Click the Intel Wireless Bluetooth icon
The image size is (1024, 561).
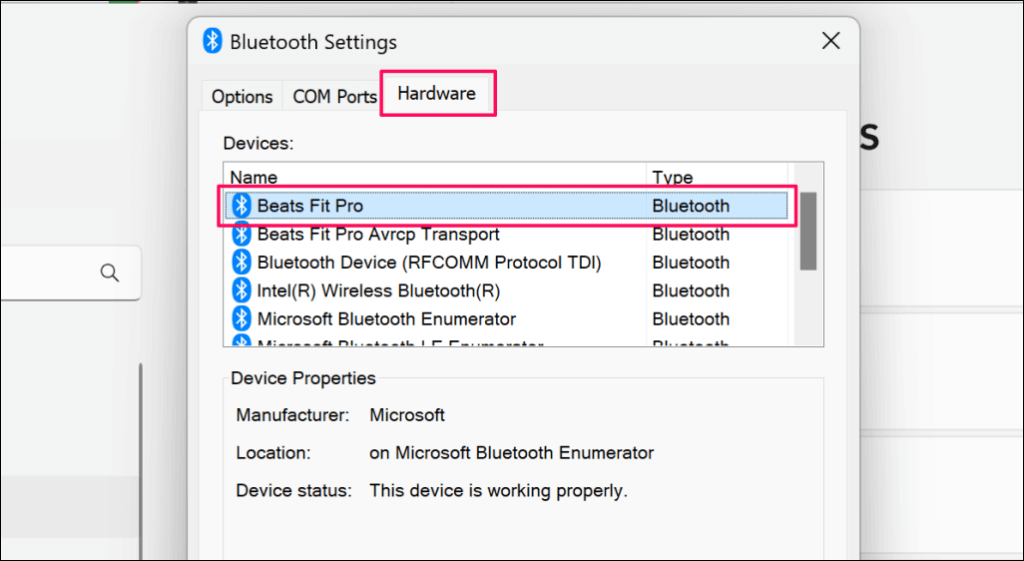pos(241,291)
